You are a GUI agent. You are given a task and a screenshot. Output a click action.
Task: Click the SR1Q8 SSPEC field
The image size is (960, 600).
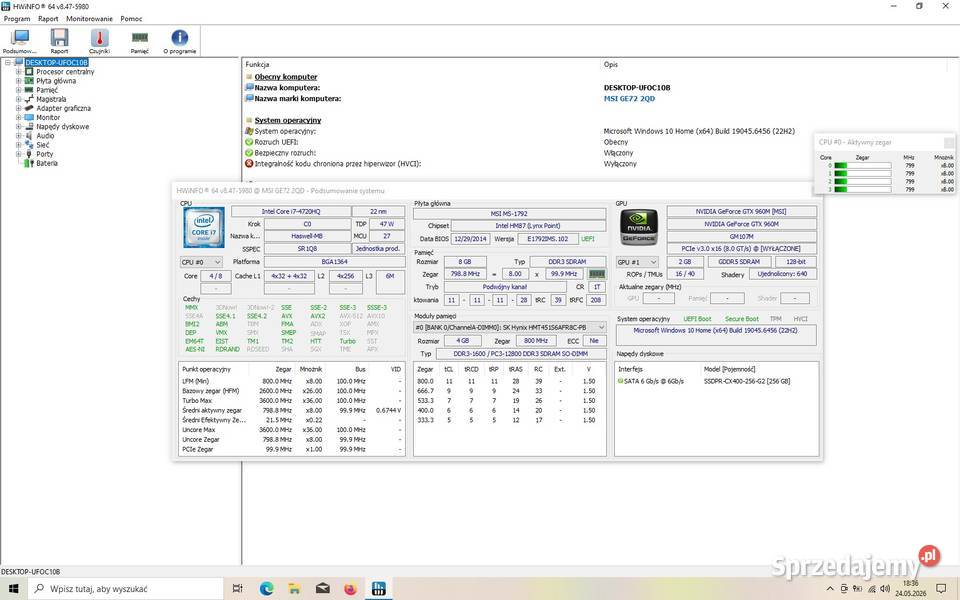point(307,249)
